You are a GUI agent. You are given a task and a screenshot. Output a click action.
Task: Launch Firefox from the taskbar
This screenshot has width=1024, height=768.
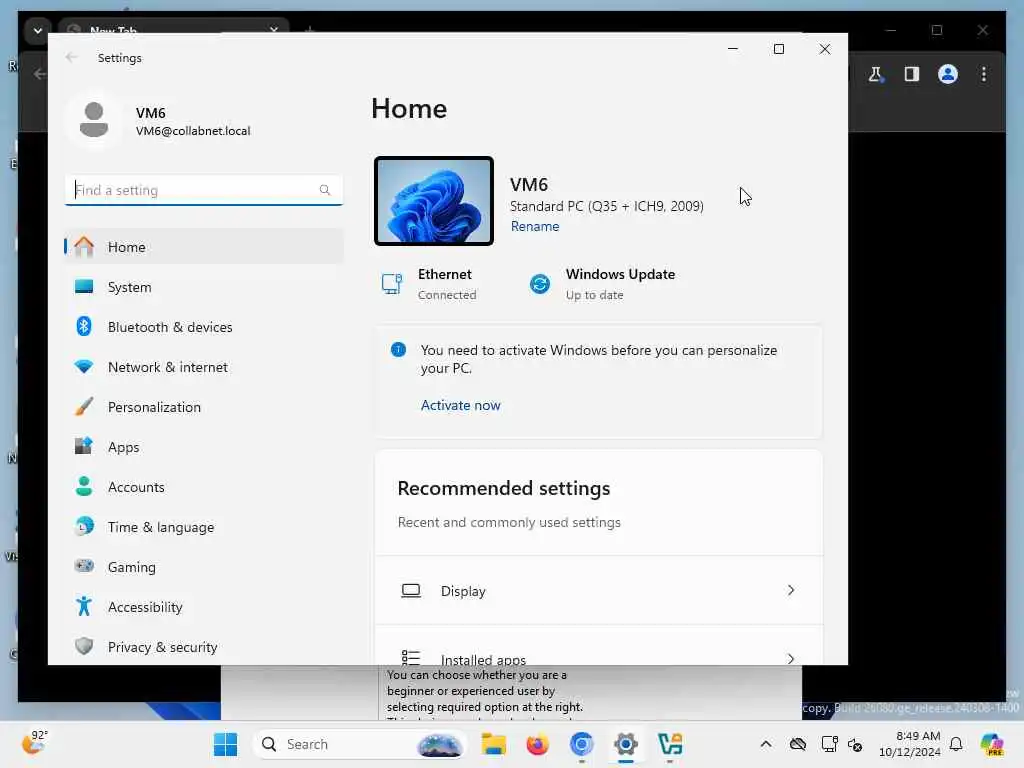coord(537,744)
